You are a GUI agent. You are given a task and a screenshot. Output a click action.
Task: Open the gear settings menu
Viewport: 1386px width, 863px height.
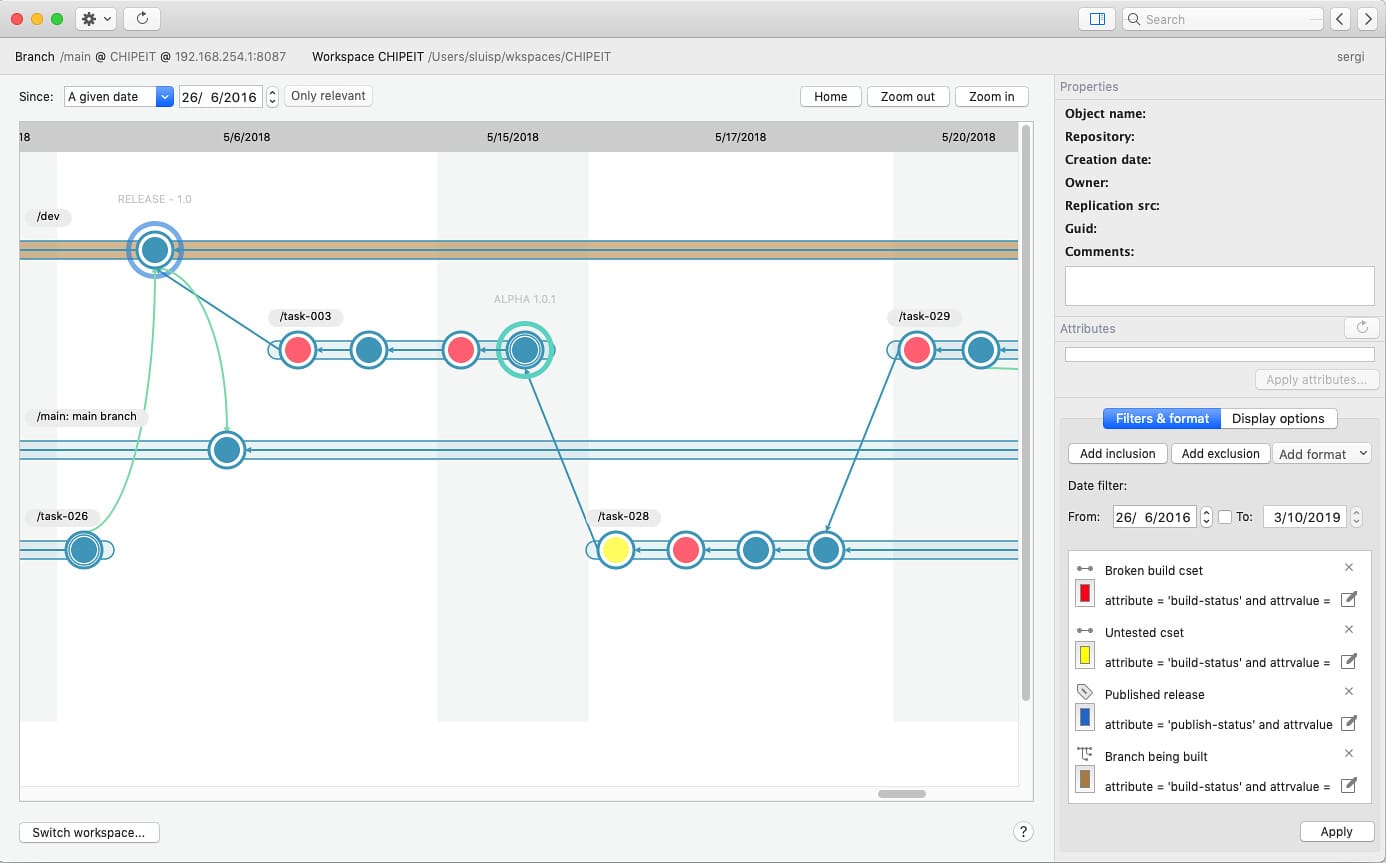(x=96, y=19)
